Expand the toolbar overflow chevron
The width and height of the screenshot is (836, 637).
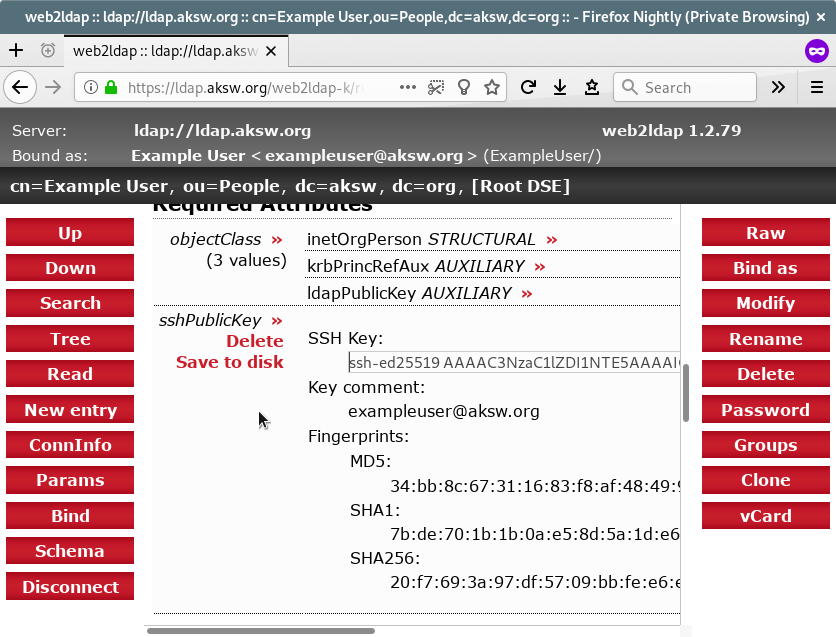pos(778,87)
